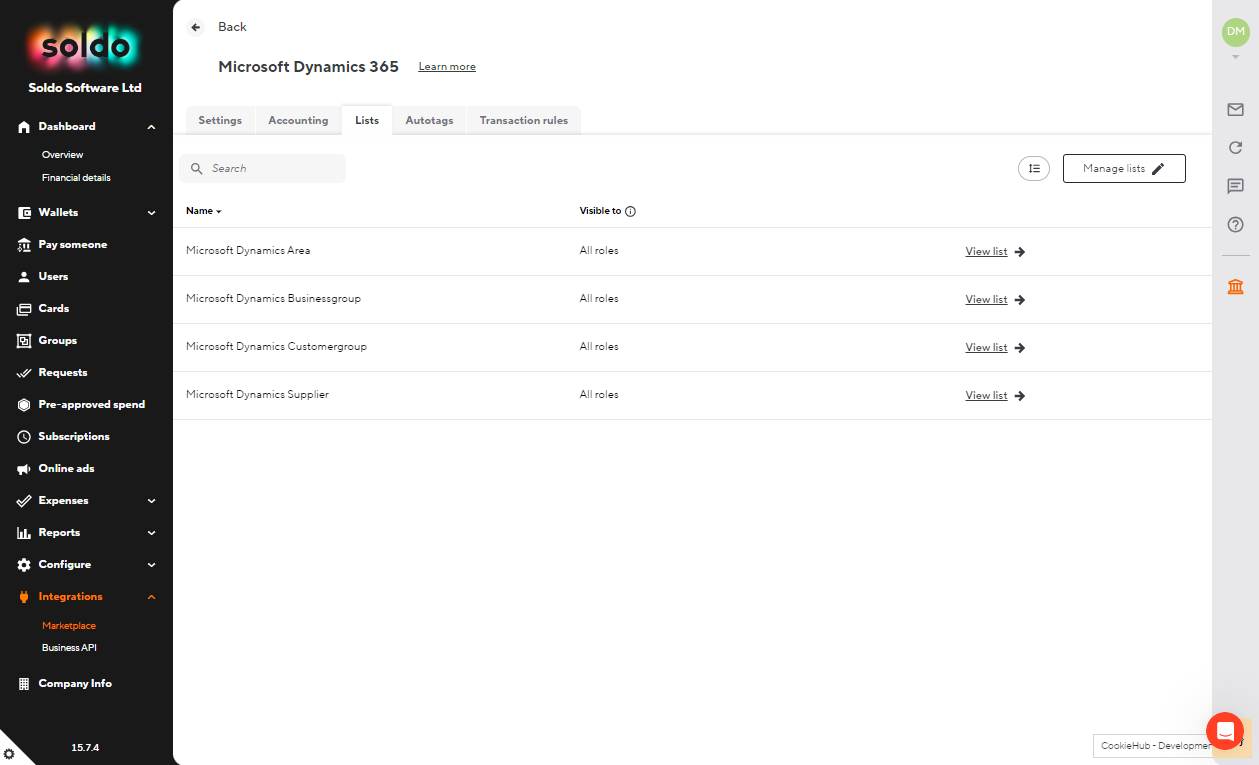Click the Reports bar chart icon
The height and width of the screenshot is (765, 1259).
point(24,533)
